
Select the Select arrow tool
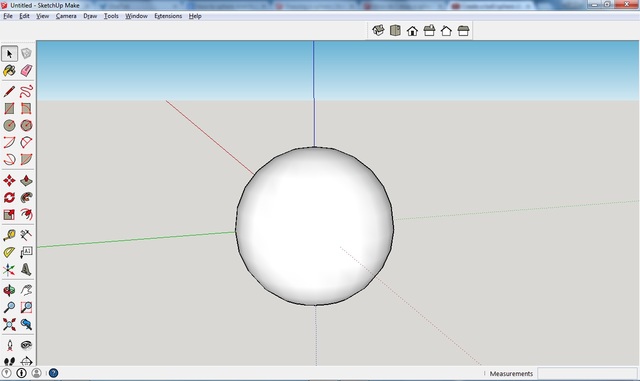point(9,53)
